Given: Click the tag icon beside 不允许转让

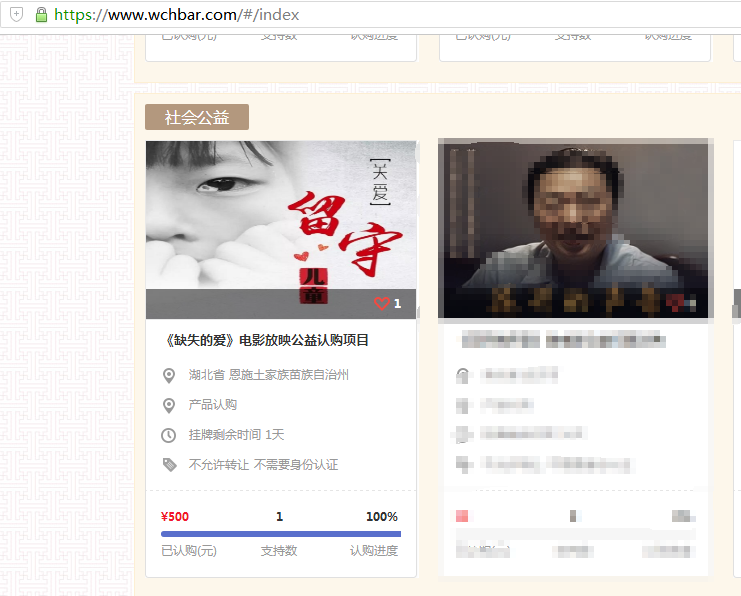Looking at the screenshot, I should (x=169, y=465).
